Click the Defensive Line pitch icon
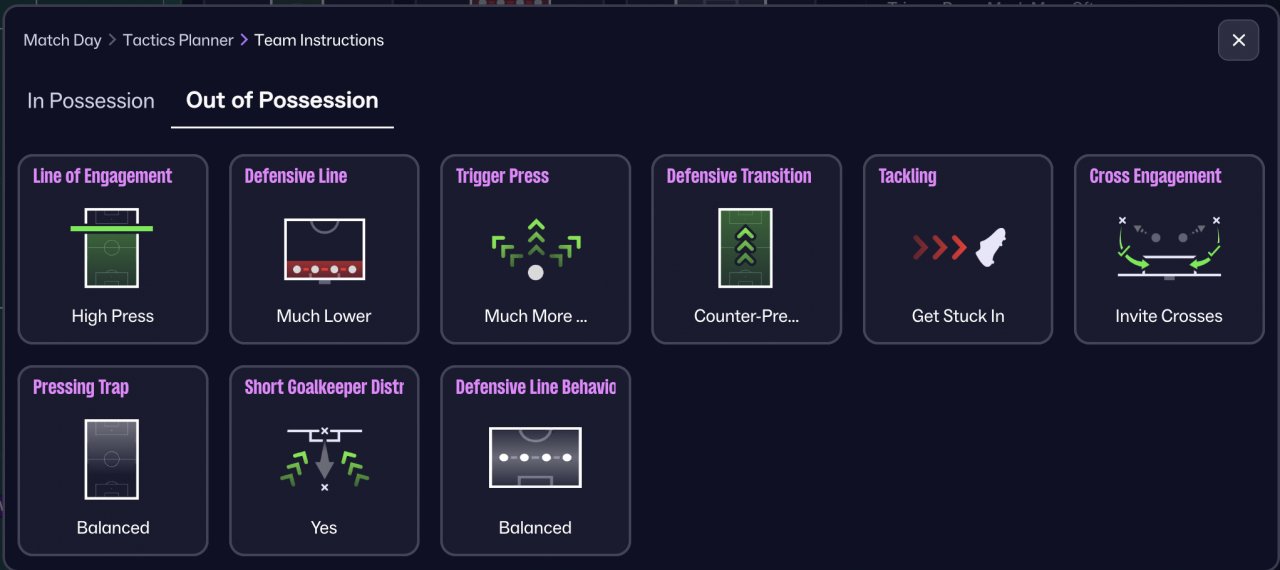This screenshot has height=570, width=1280. [324, 247]
